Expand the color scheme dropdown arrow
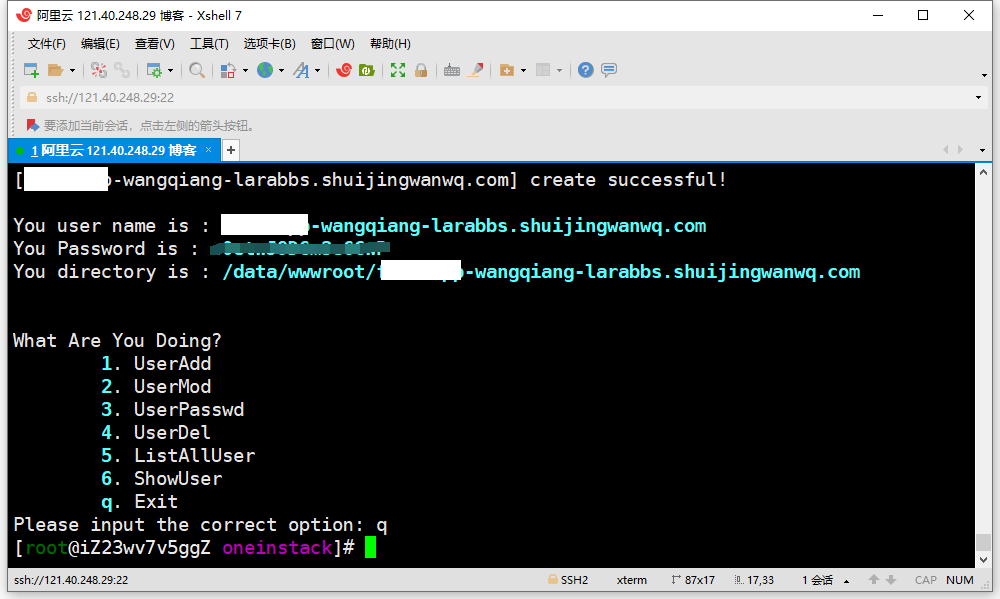1000x599 pixels. (x=245, y=70)
